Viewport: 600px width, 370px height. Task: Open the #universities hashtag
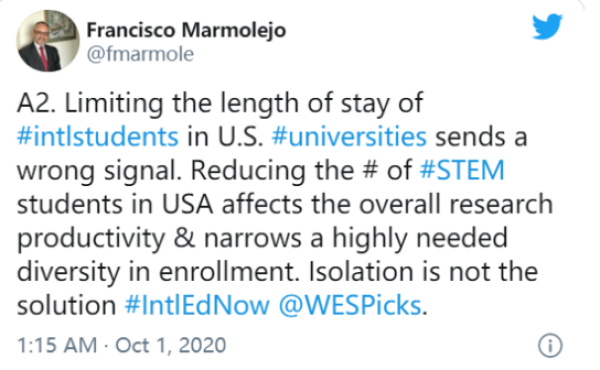349,137
